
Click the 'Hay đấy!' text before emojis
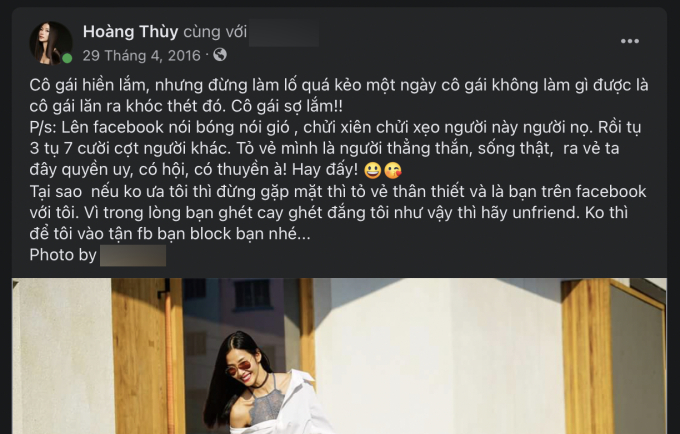(325, 170)
